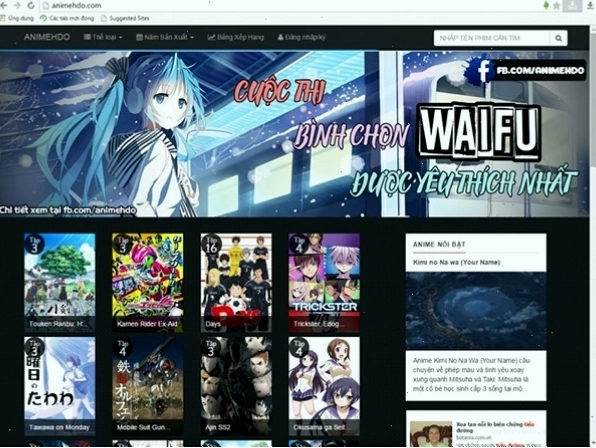Click the Tập 3 badge on Touken Ranbu
The height and width of the screenshot is (448, 596).
coord(34,244)
